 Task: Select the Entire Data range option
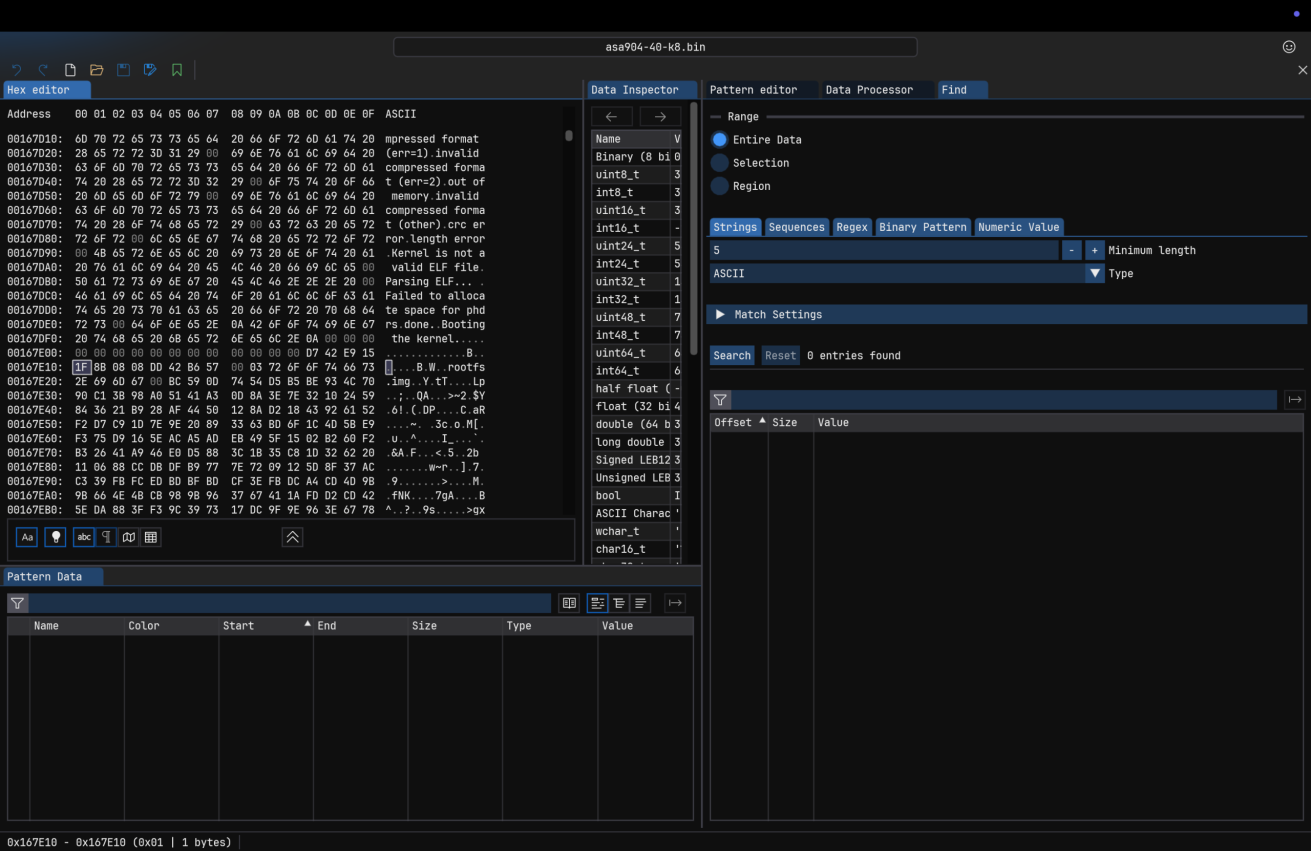tap(757, 140)
